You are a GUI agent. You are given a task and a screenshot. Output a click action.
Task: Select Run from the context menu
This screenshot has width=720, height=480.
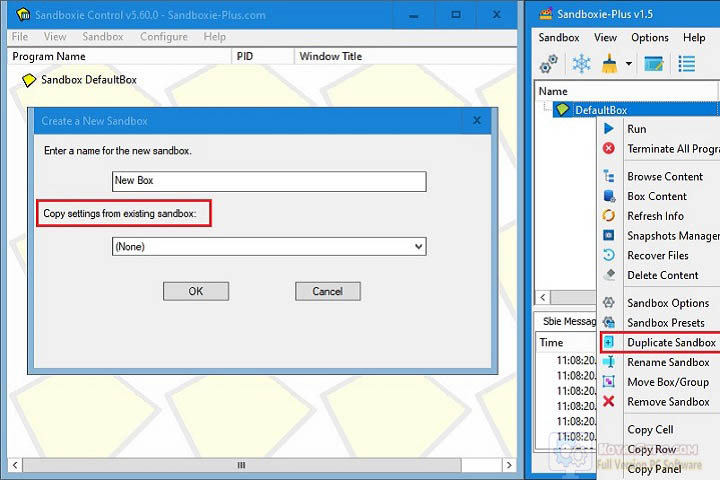click(659, 129)
